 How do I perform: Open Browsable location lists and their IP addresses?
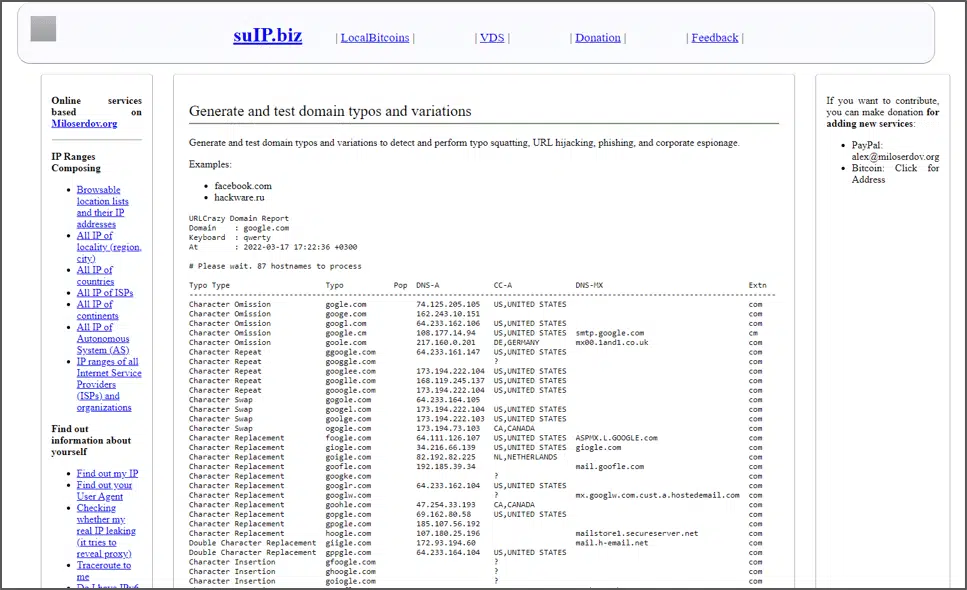click(x=102, y=207)
